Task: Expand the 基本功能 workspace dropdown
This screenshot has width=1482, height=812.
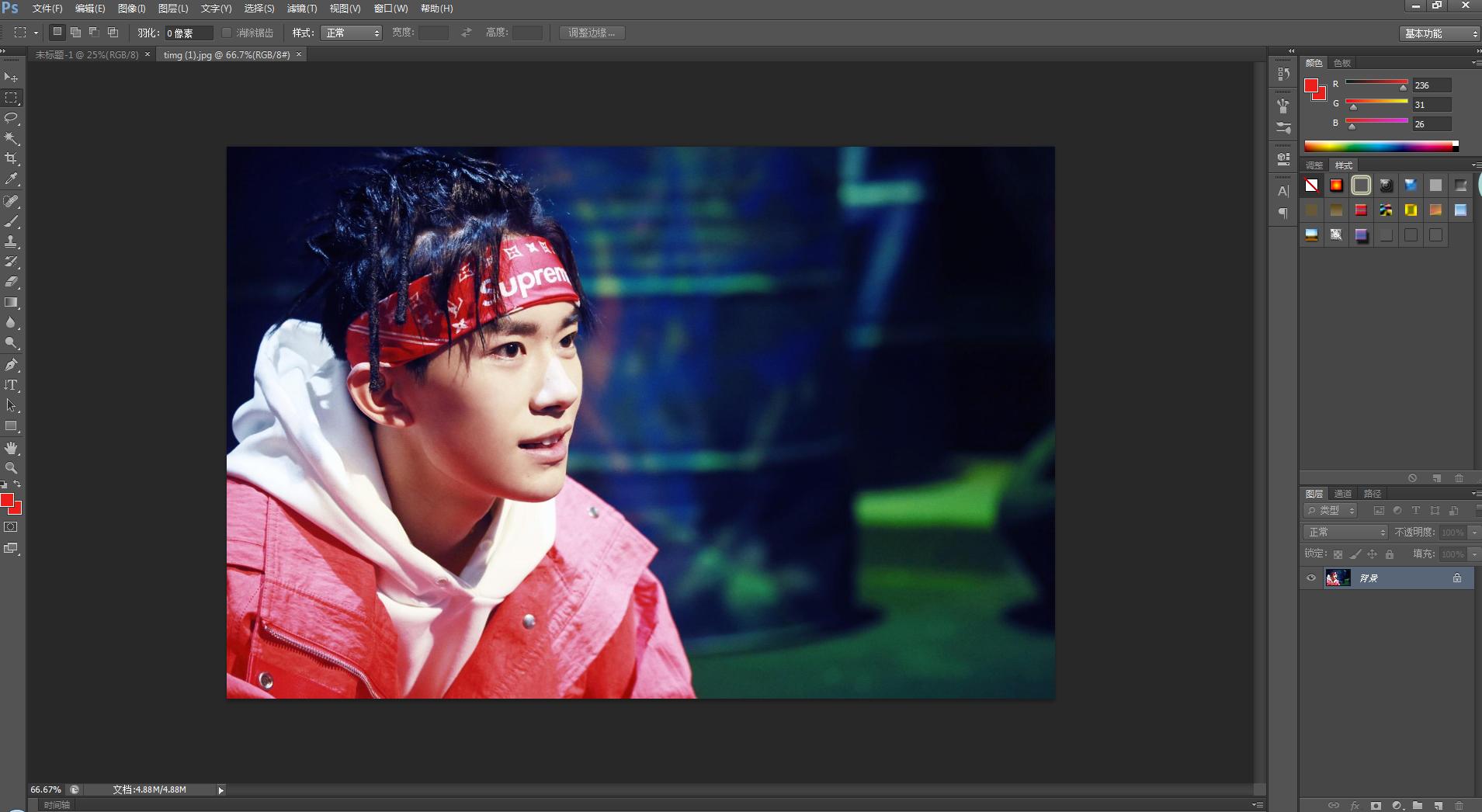Action: (x=1440, y=33)
